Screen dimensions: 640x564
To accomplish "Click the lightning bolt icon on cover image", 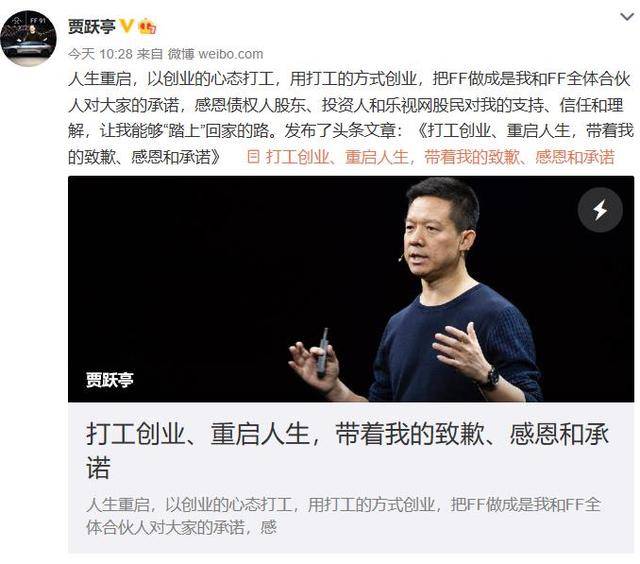I will tap(600, 210).
